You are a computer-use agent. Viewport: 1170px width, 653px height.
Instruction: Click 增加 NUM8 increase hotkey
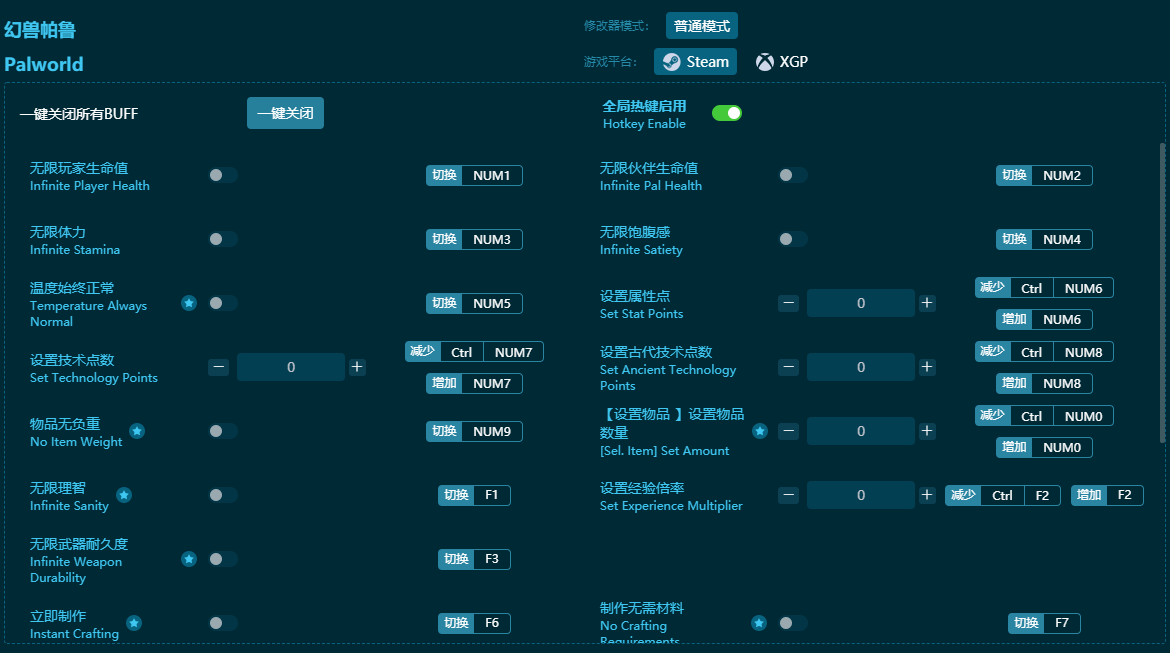[1044, 384]
